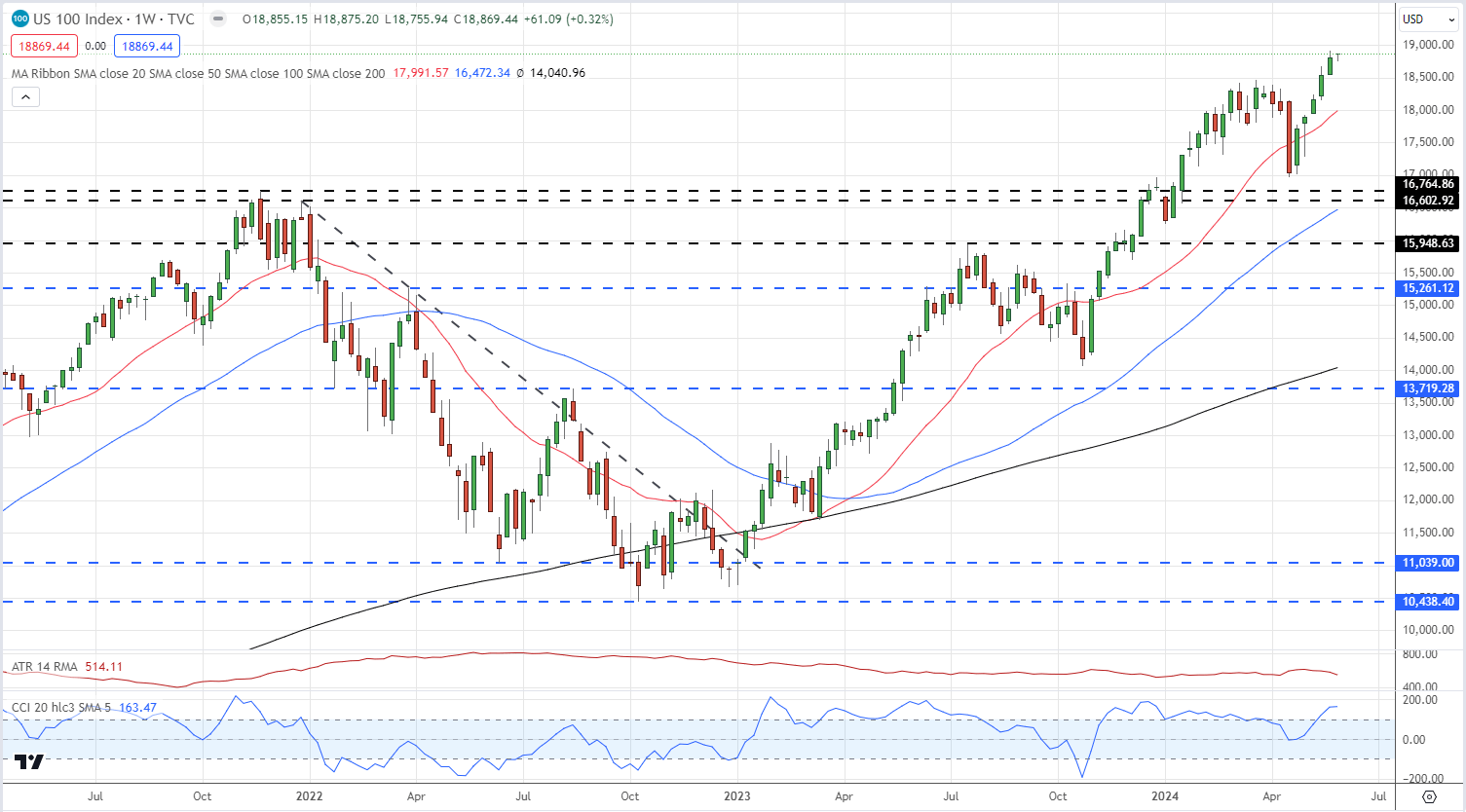This screenshot has height=812, width=1466.
Task: Select the CCI 20 hlc3 SMA 5 legend
Action: tap(61, 708)
